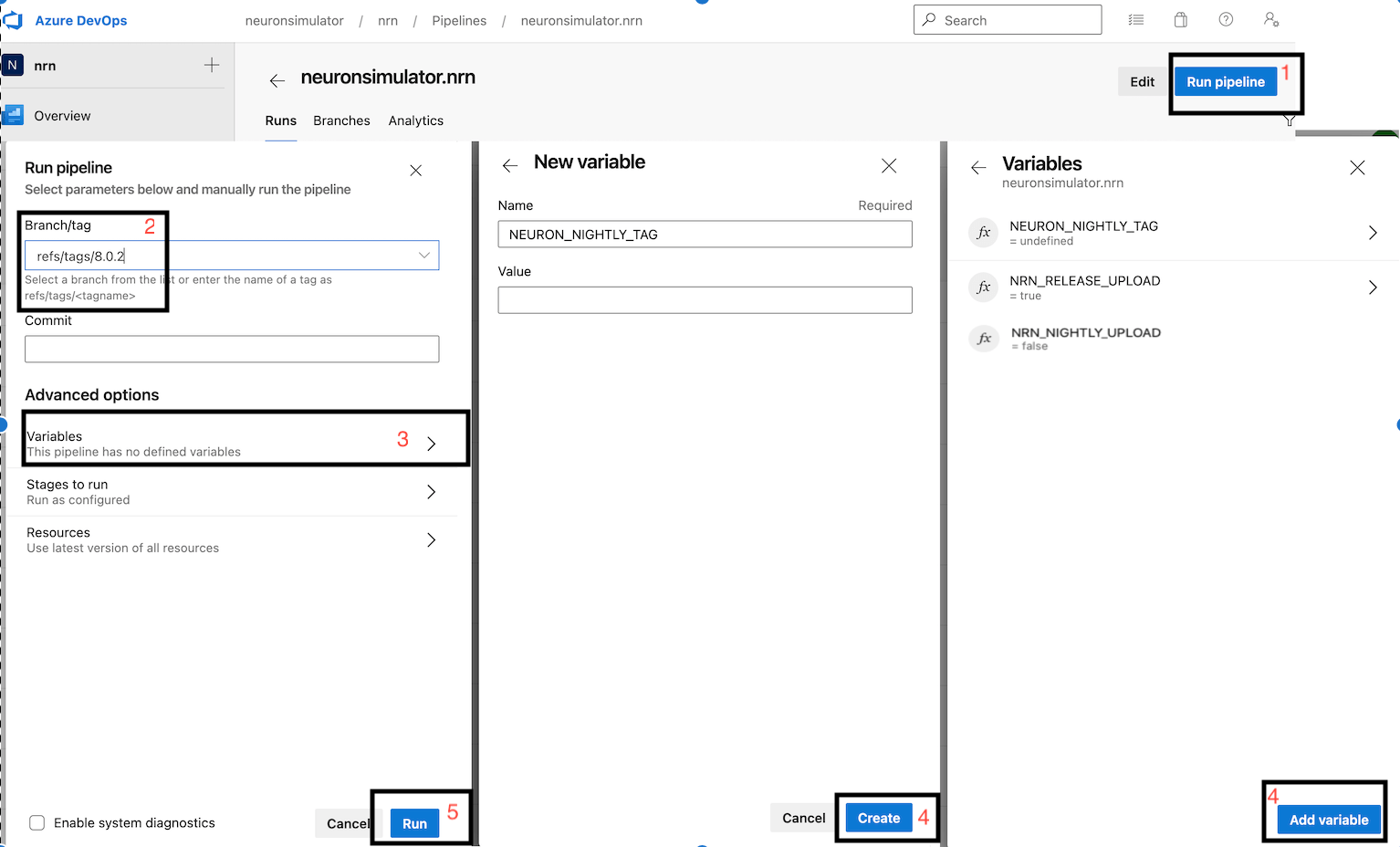Go back from the New variable panel
Screen dimensions: 1400x847
point(510,165)
